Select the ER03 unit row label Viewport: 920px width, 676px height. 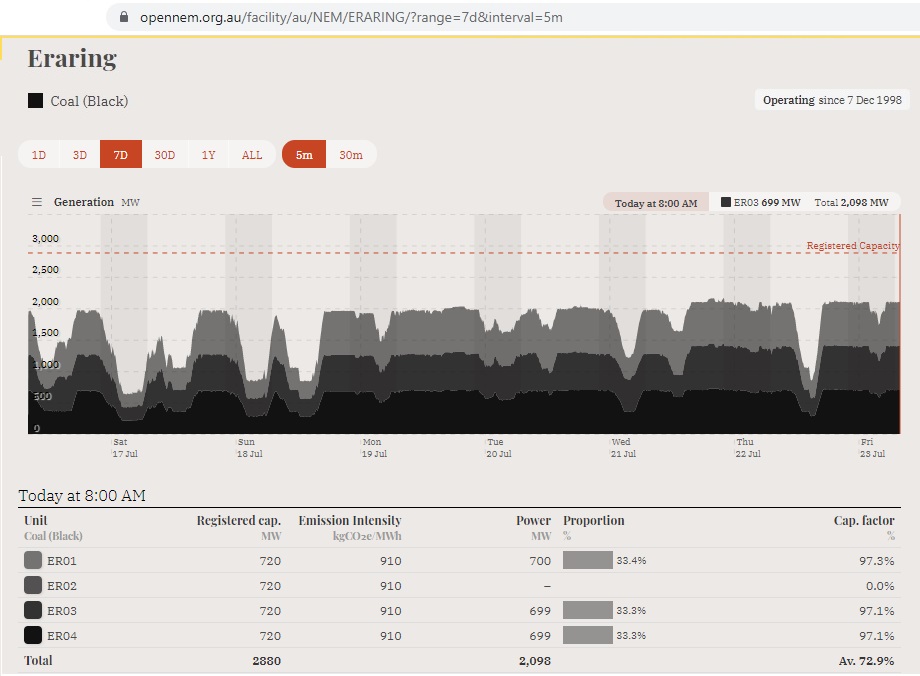[x=62, y=611]
